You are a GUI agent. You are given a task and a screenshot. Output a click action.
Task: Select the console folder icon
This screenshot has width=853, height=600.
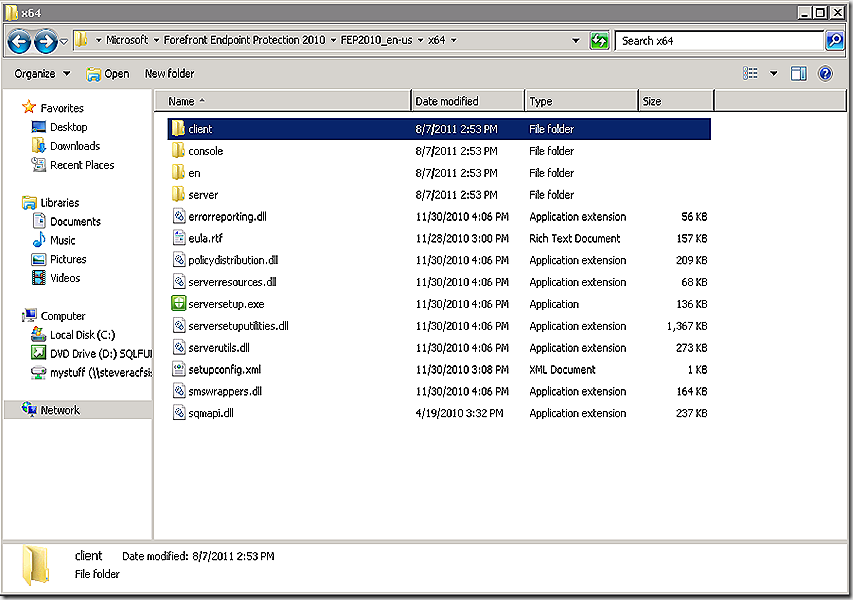click(x=178, y=151)
